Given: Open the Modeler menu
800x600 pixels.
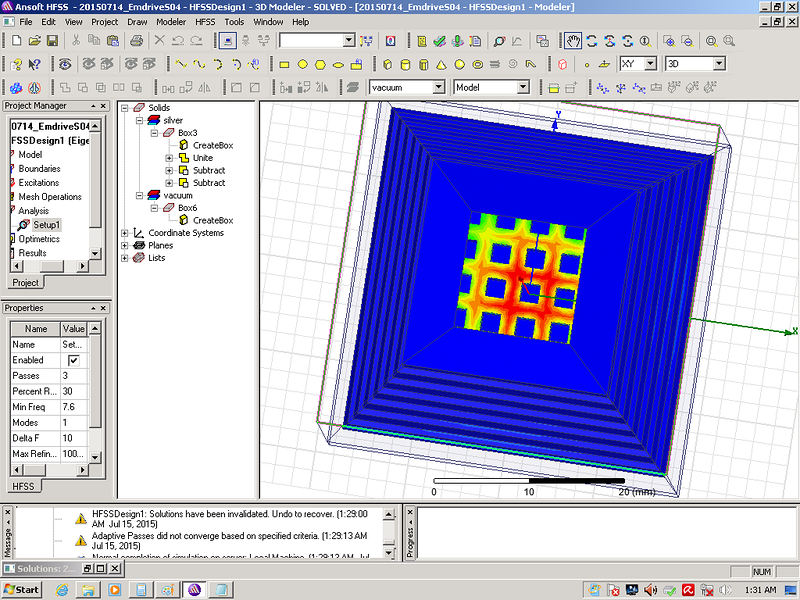Looking at the screenshot, I should click(x=170, y=21).
